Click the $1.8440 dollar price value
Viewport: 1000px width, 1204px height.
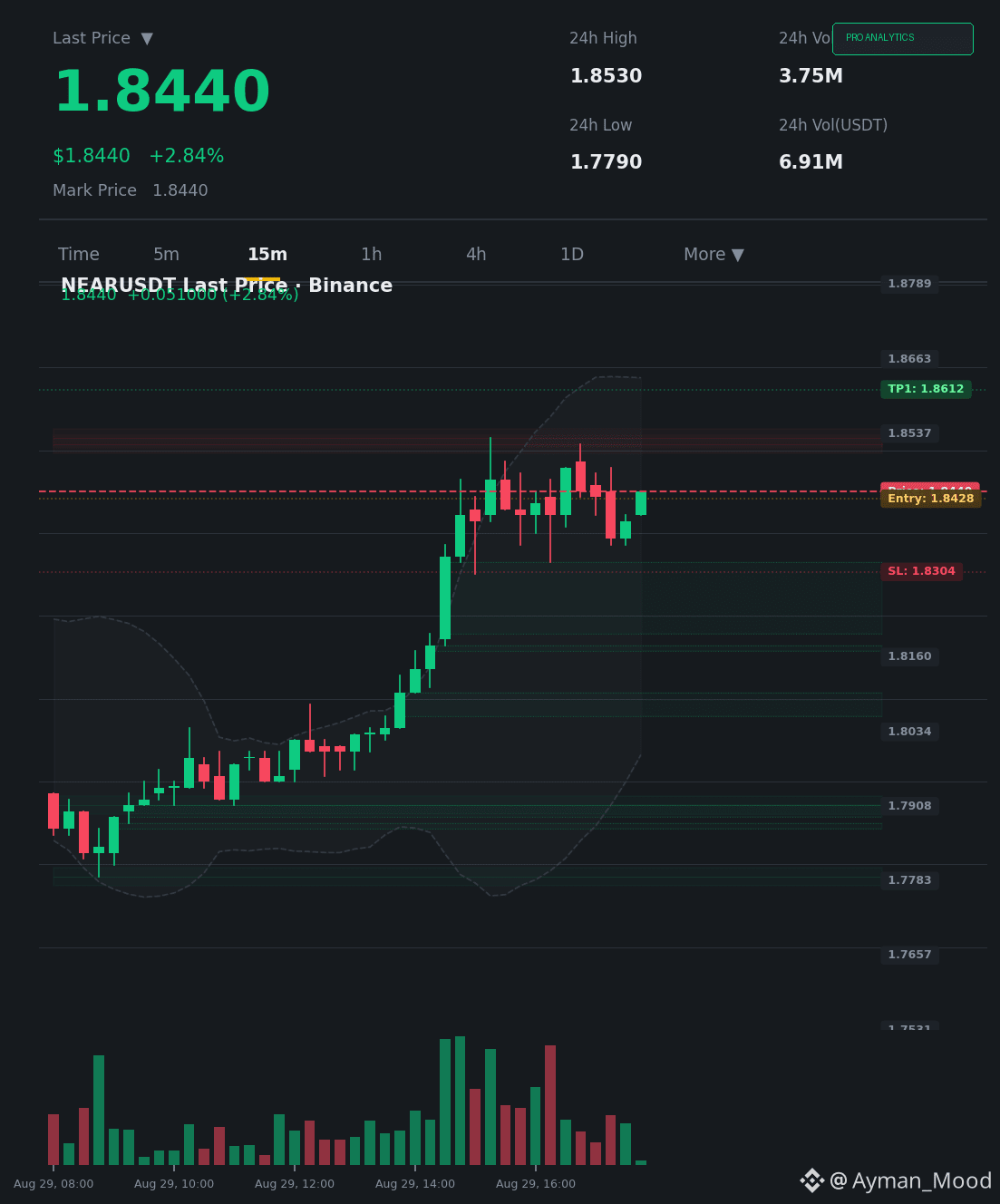92,156
